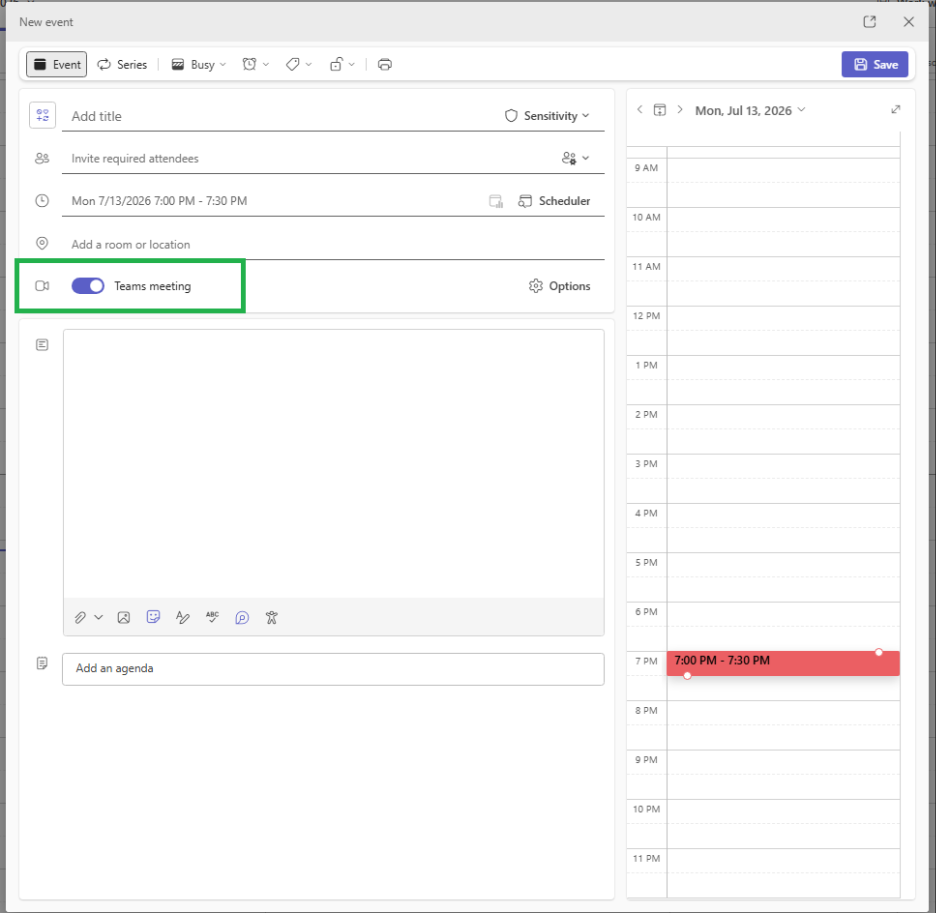
Task: Open the reminder alarm clock menu
Action: click(255, 64)
